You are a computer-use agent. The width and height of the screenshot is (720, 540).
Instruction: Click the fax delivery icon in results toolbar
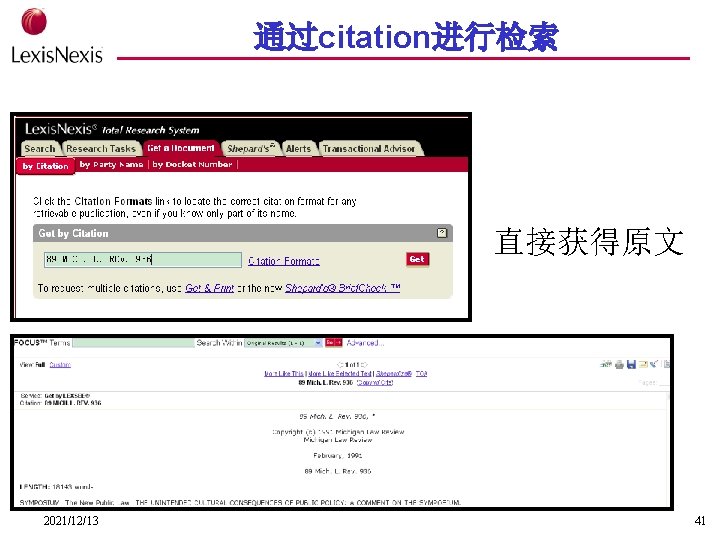pyautogui.click(x=654, y=365)
